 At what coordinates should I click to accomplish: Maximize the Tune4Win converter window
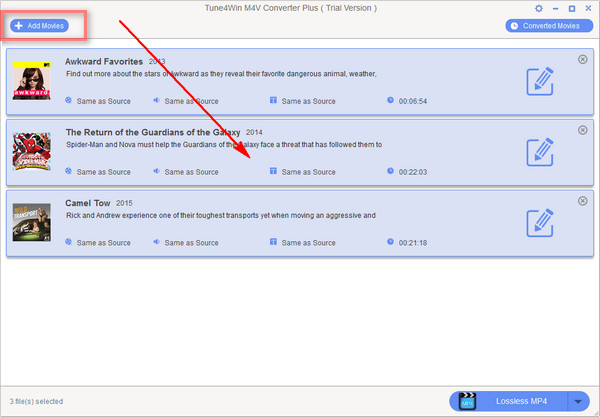[572, 8]
